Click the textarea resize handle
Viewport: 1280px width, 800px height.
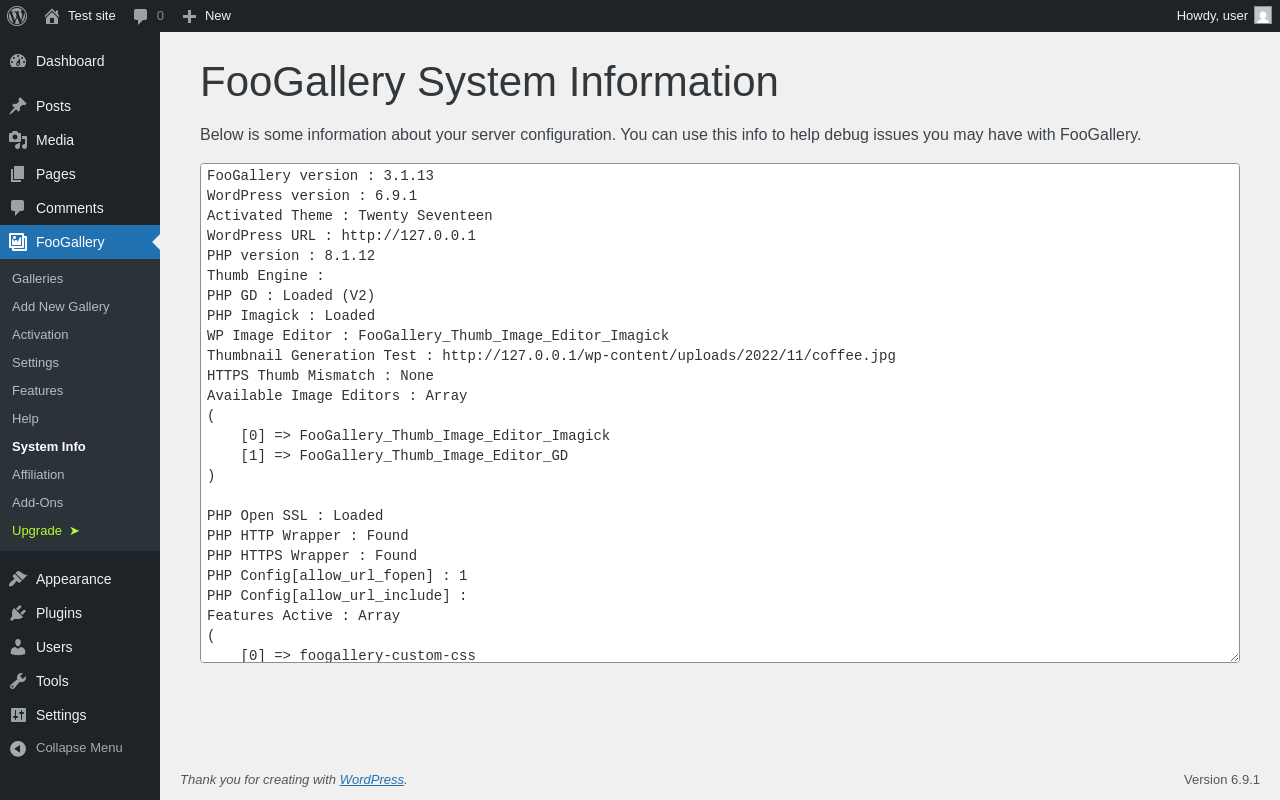[1234, 657]
